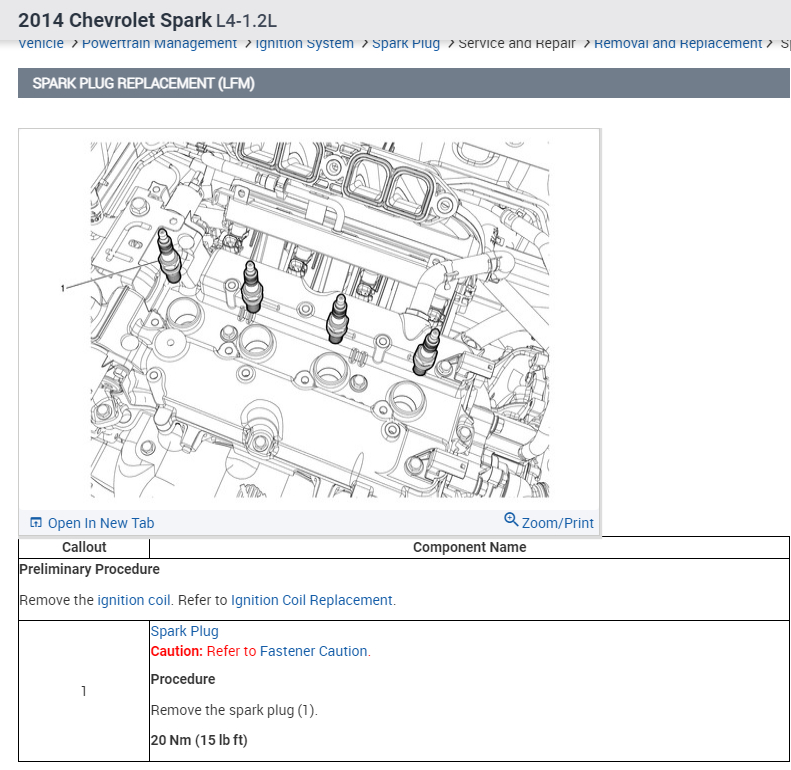This screenshot has height=770, width=791.
Task: Click the magnifier icon beside Zoom/Print
Action: coord(511,519)
